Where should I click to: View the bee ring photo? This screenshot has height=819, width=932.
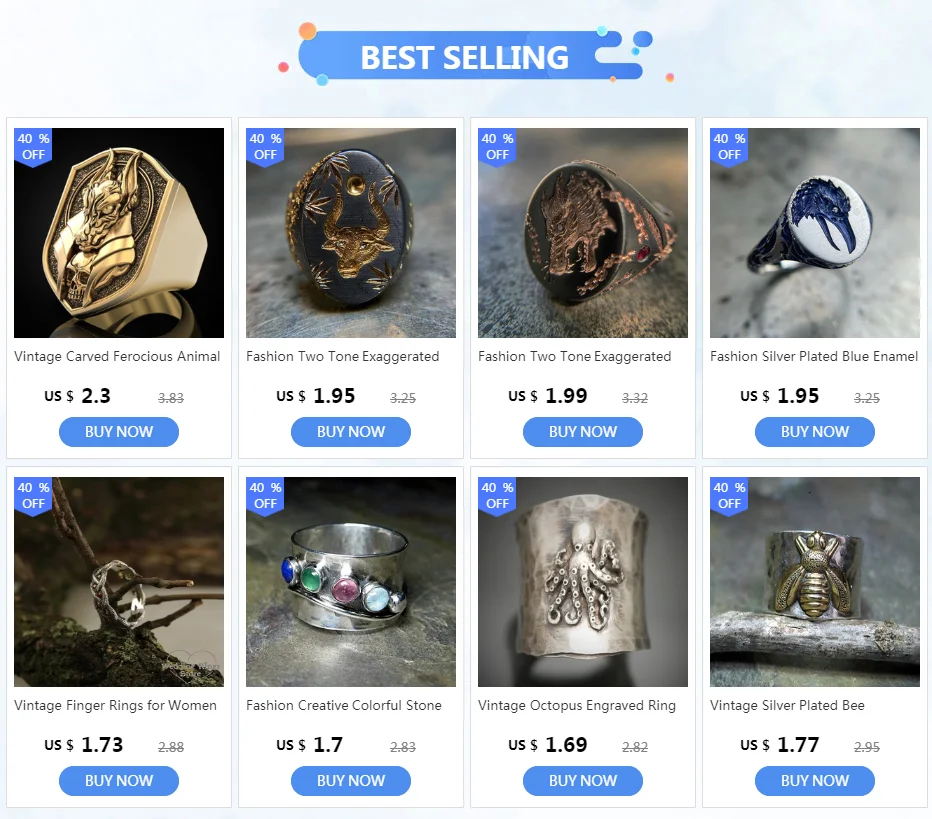click(815, 582)
